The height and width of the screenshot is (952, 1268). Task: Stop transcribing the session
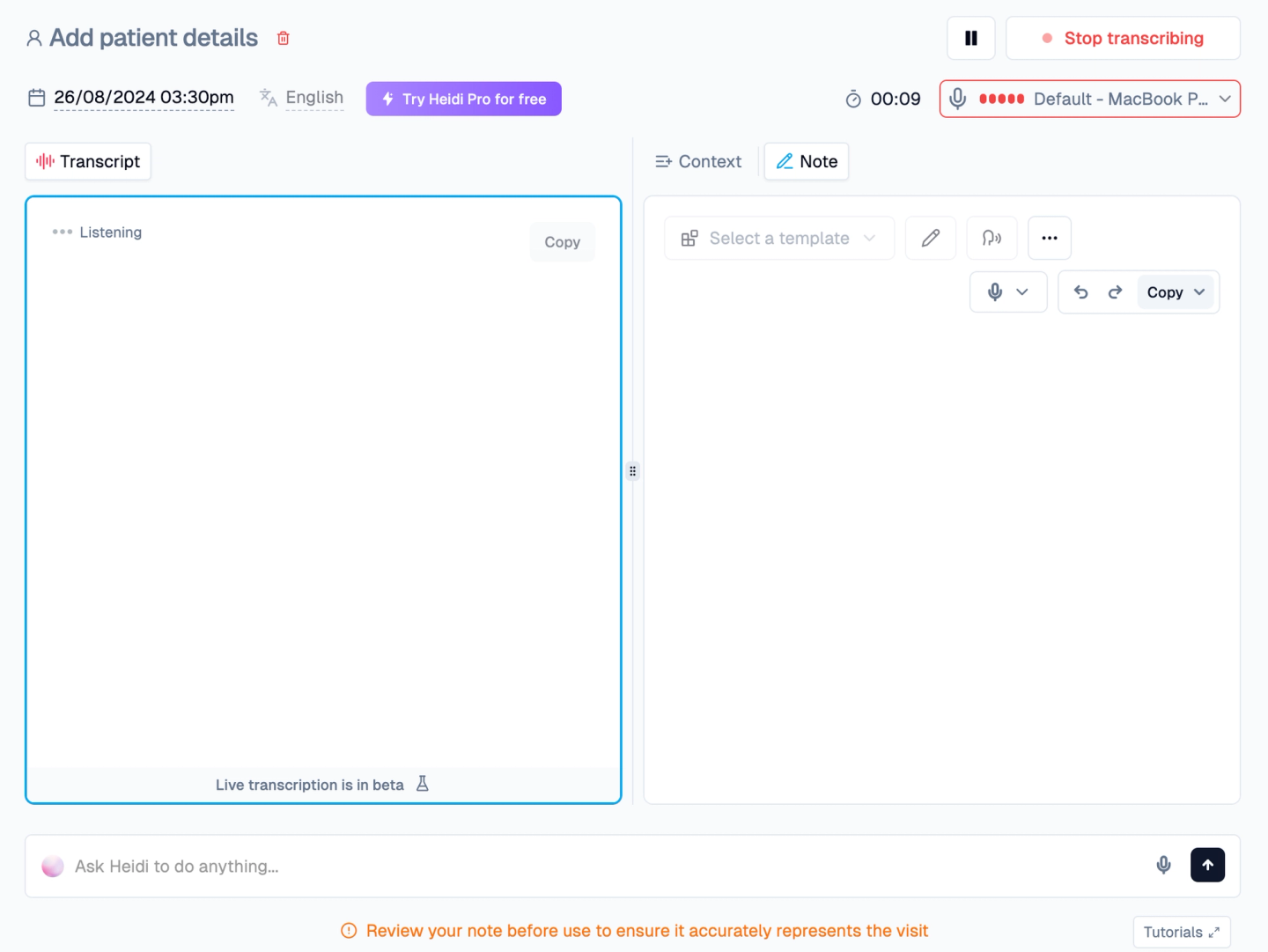pos(1123,38)
